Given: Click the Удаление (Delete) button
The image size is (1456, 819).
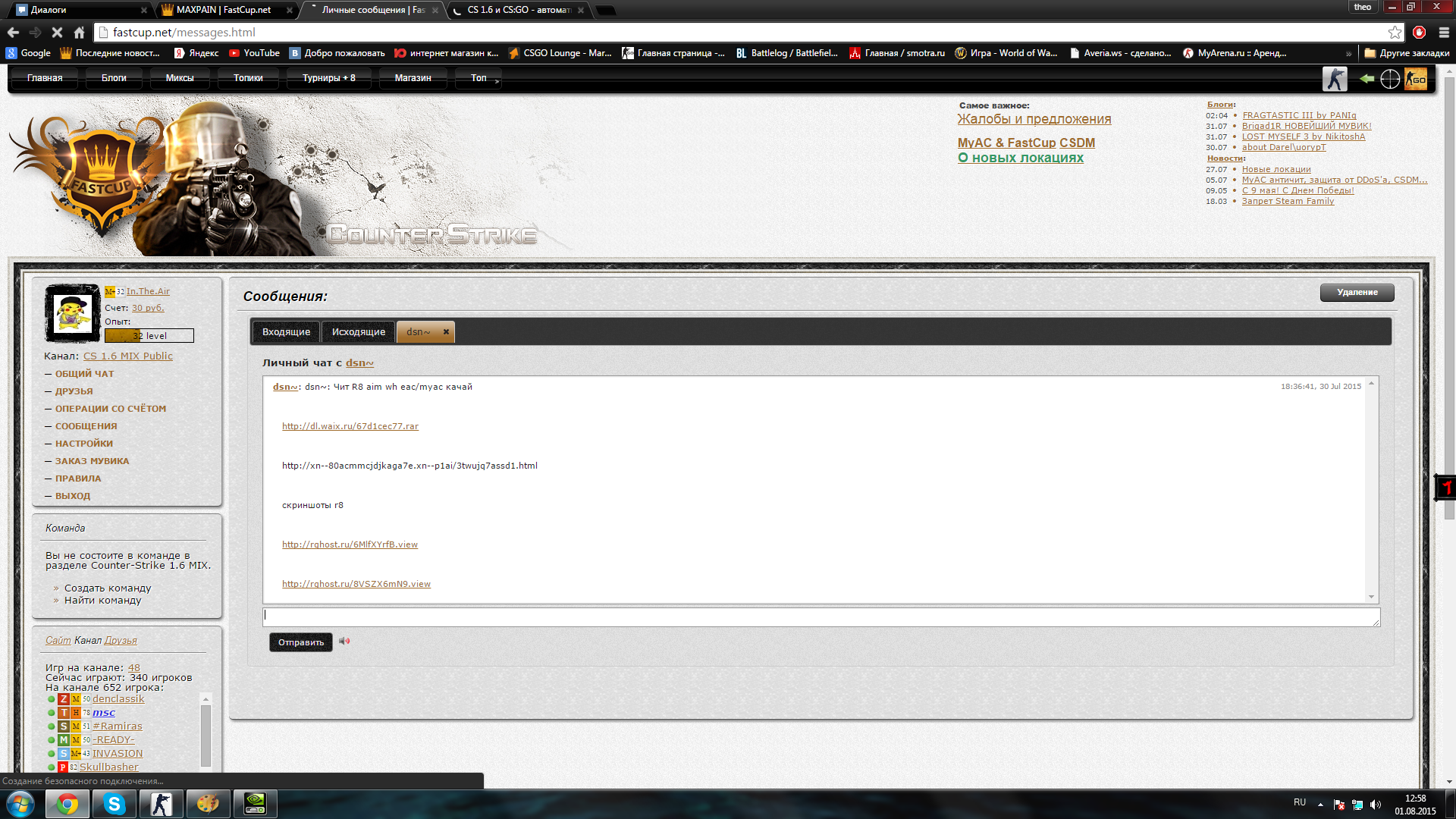Looking at the screenshot, I should 1356,292.
